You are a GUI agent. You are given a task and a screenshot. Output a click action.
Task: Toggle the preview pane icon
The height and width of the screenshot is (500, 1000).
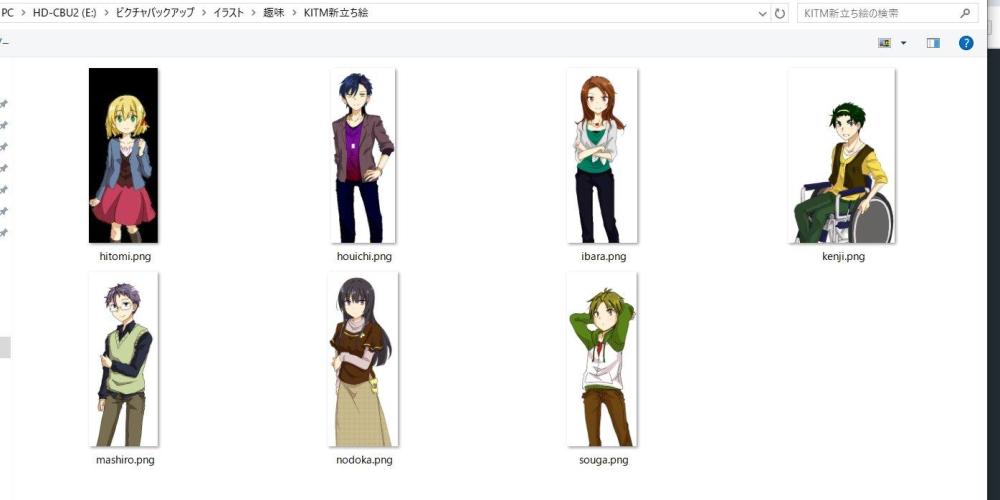point(933,43)
